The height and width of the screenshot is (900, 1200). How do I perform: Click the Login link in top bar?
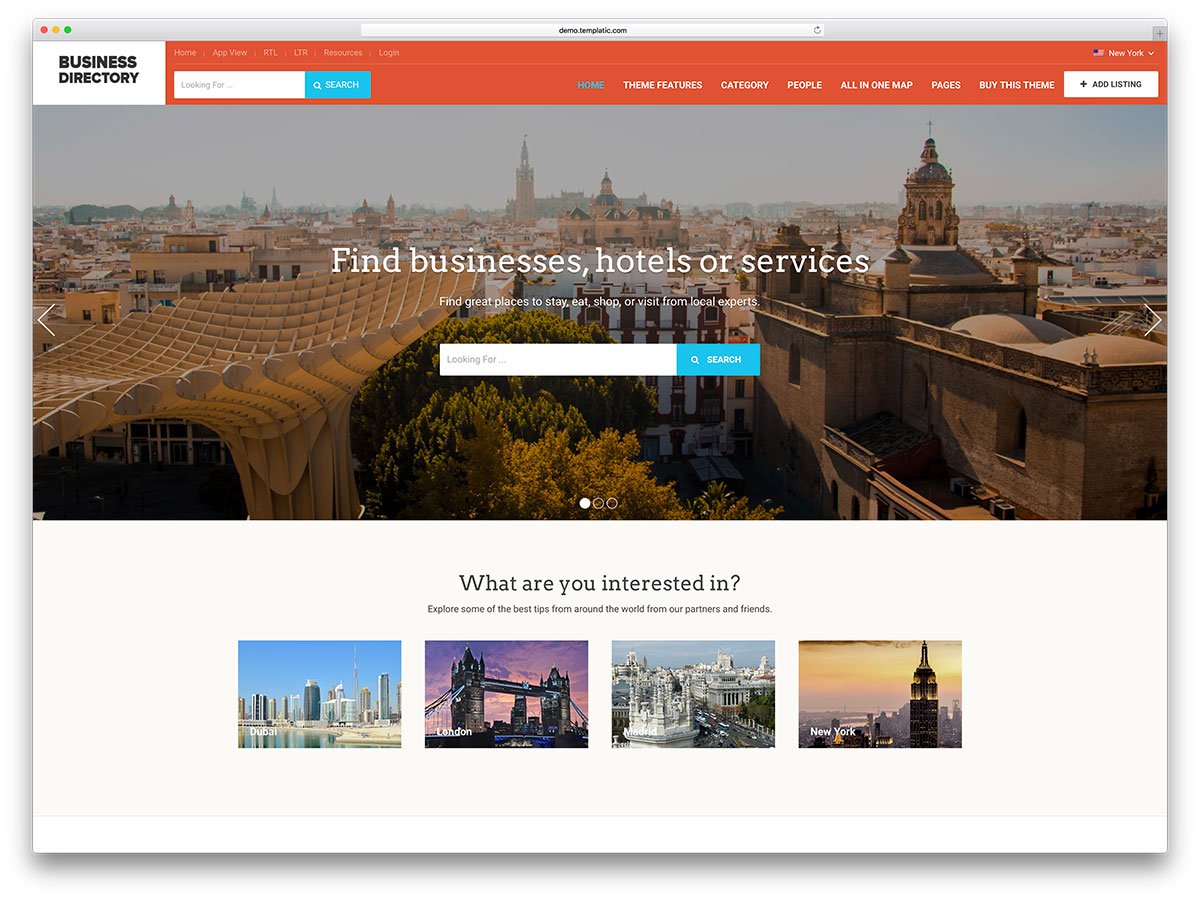[x=389, y=53]
